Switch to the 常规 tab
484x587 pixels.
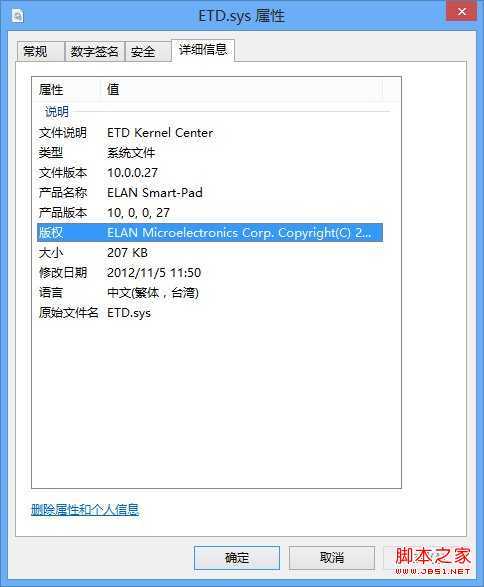point(40,51)
